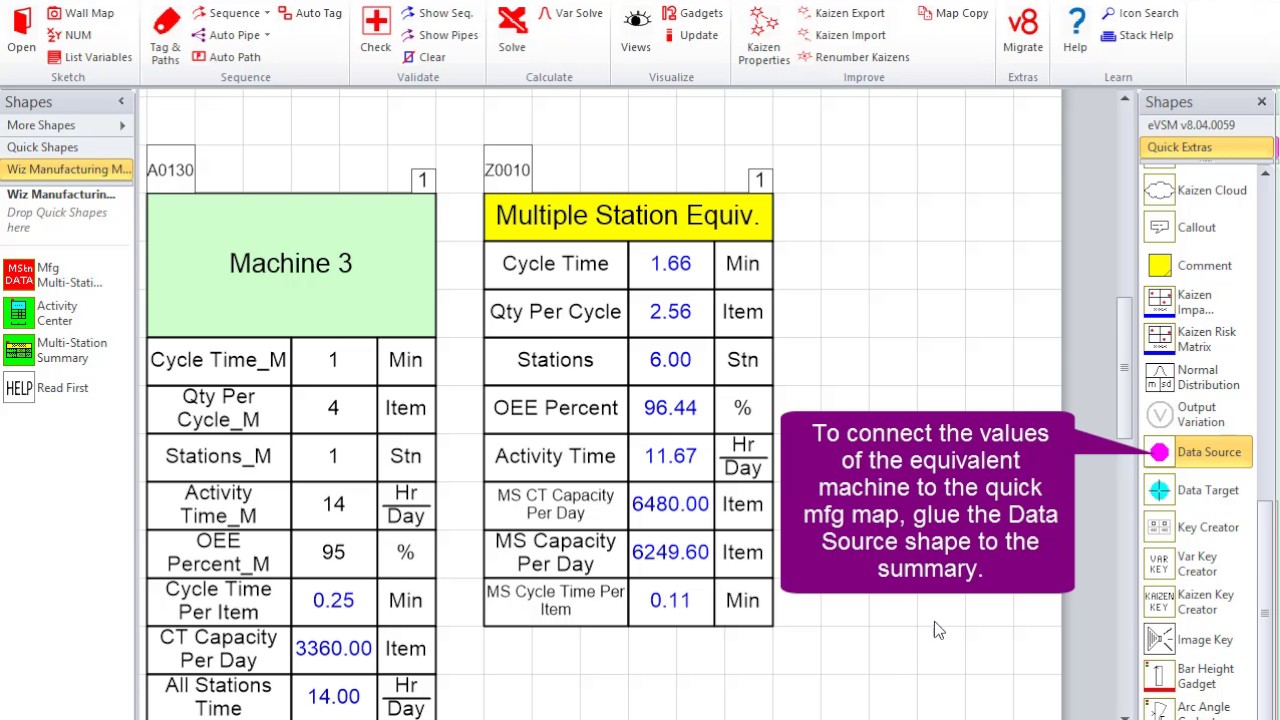Click Kaizen Import
The width and height of the screenshot is (1280, 720).
coord(842,35)
